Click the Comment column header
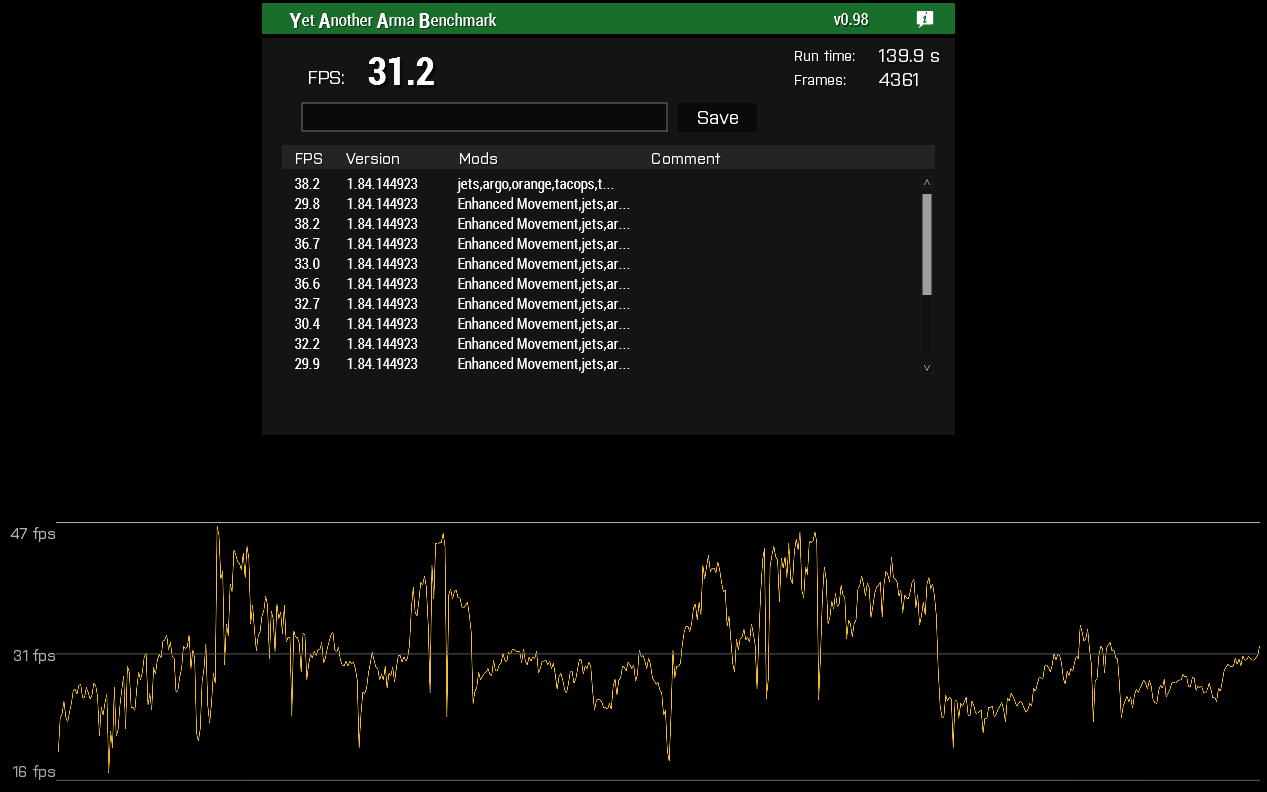 click(x=685, y=158)
